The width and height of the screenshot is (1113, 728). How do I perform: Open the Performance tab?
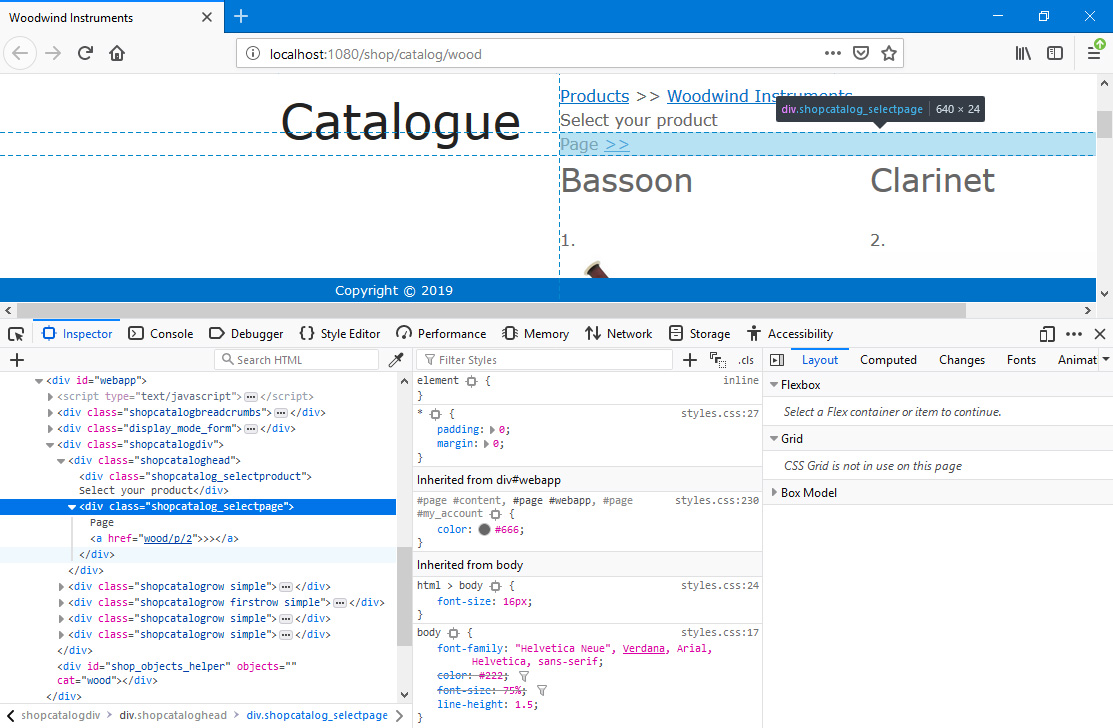pos(441,333)
